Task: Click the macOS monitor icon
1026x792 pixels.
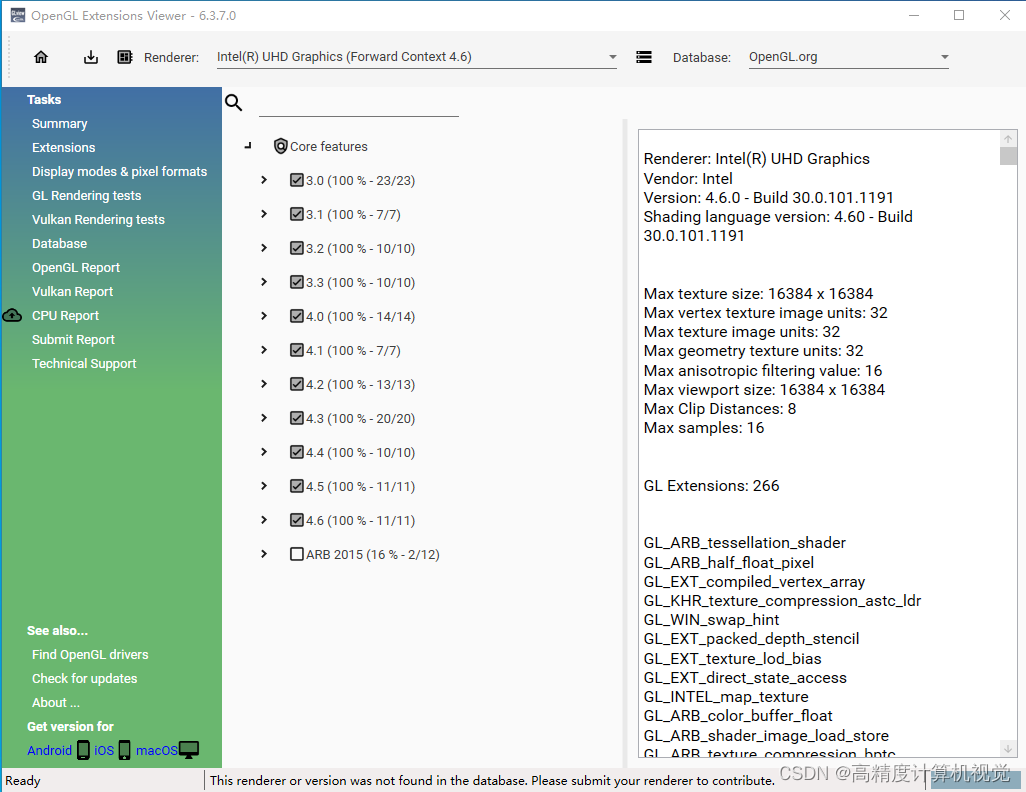Action: [x=188, y=749]
